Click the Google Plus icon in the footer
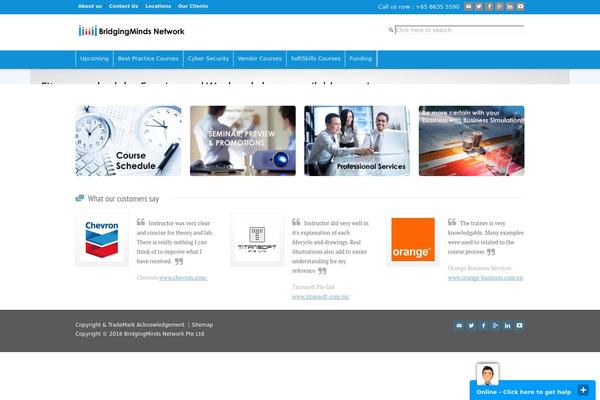The image size is (600, 400). click(495, 325)
